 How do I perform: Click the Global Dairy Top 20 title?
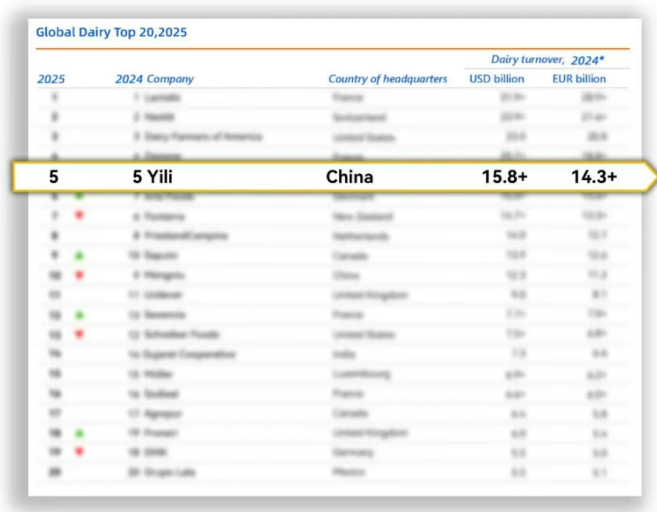pyautogui.click(x=111, y=32)
